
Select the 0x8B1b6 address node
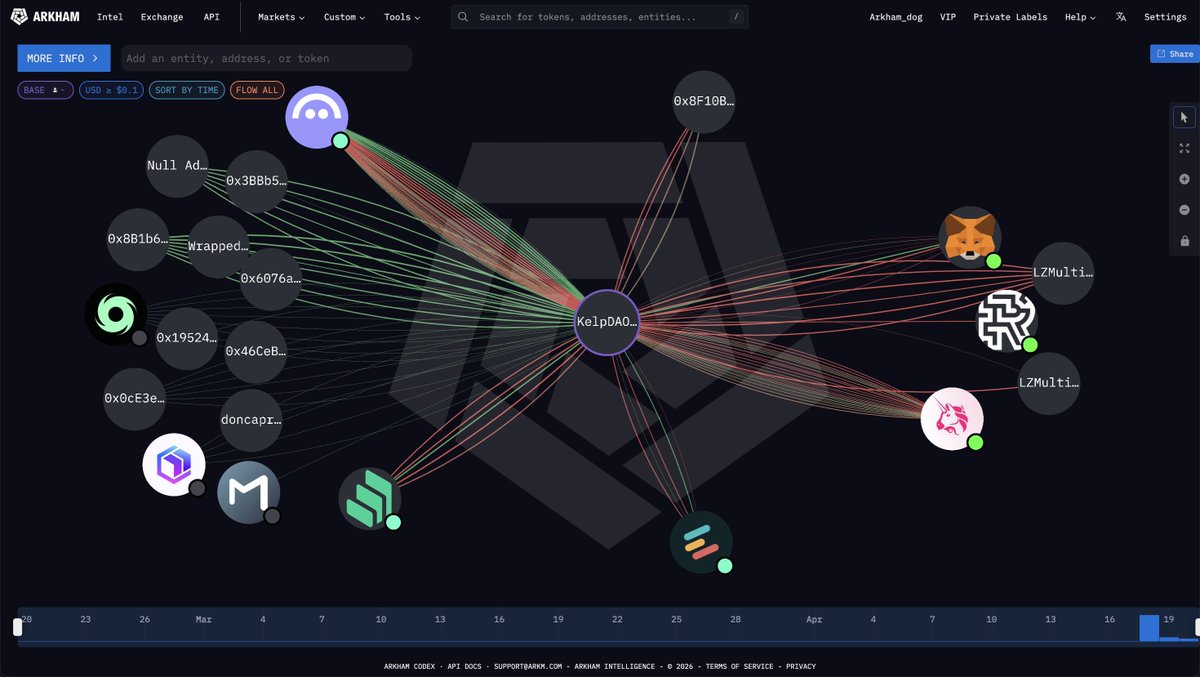[x=138, y=240]
